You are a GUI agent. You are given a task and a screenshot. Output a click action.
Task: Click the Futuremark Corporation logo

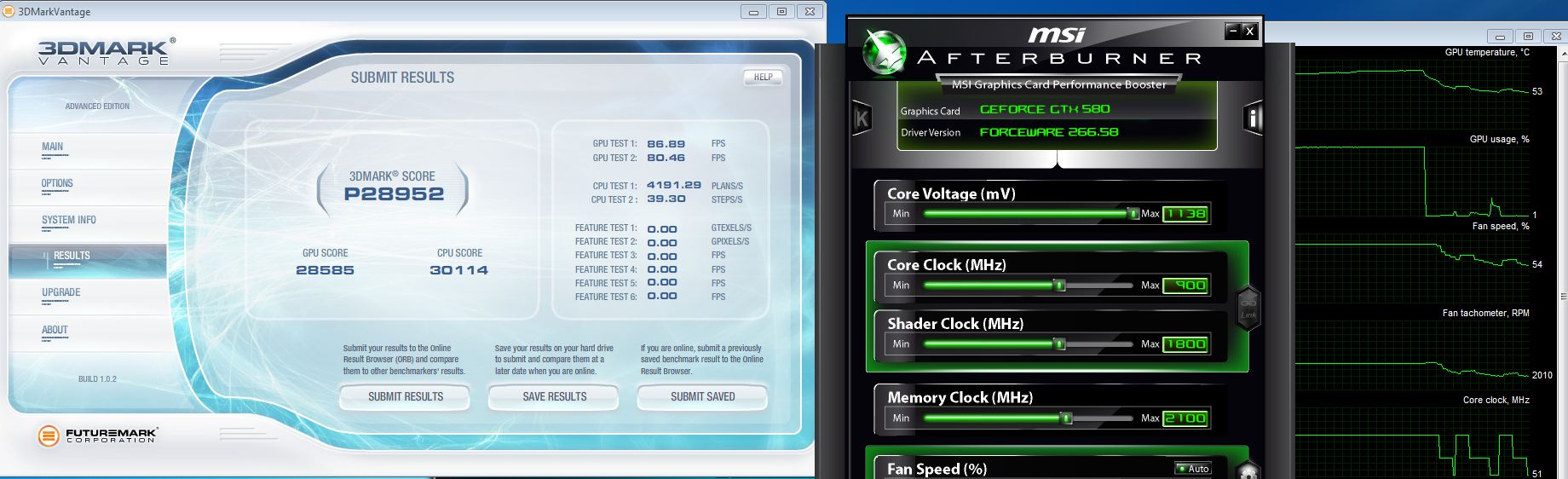point(98,436)
